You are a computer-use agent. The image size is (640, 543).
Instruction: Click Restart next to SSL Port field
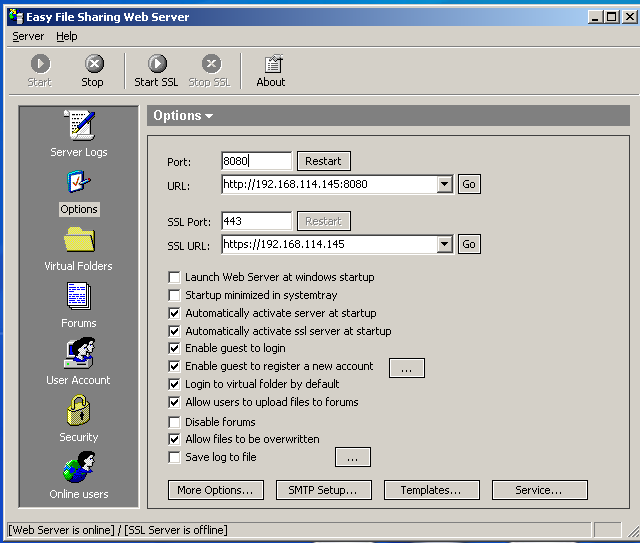click(x=324, y=221)
